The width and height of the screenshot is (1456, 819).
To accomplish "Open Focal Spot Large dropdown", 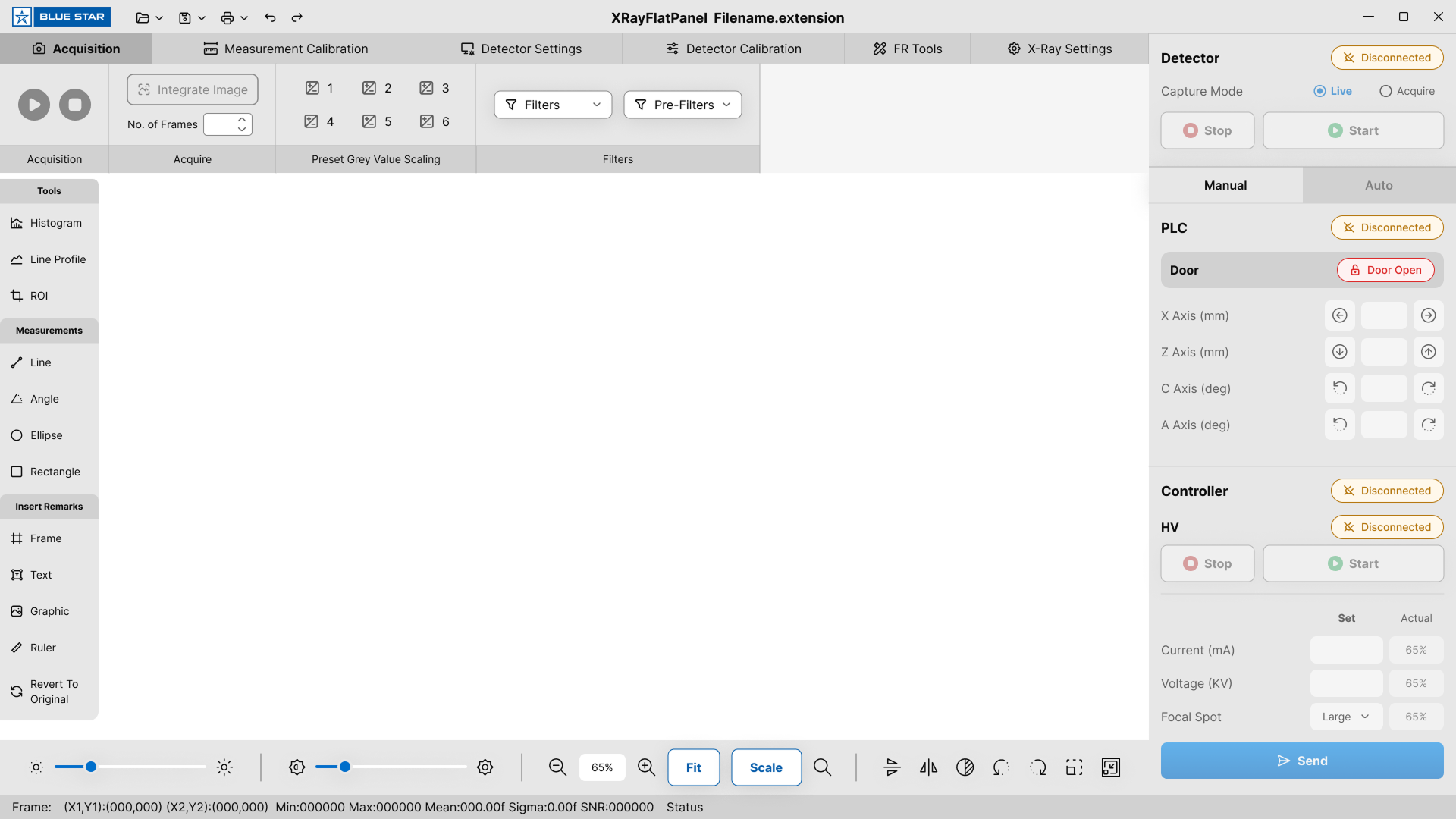I will click(x=1346, y=717).
